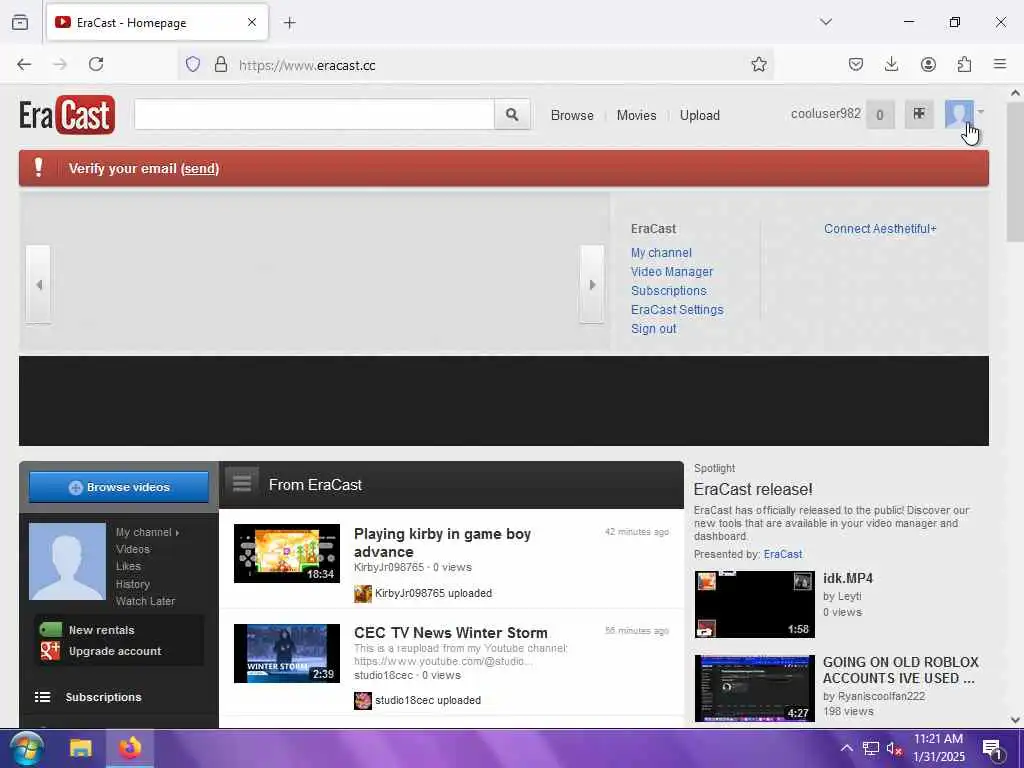Click inside the EraCast search field
1024x768 pixels.
coord(314,115)
